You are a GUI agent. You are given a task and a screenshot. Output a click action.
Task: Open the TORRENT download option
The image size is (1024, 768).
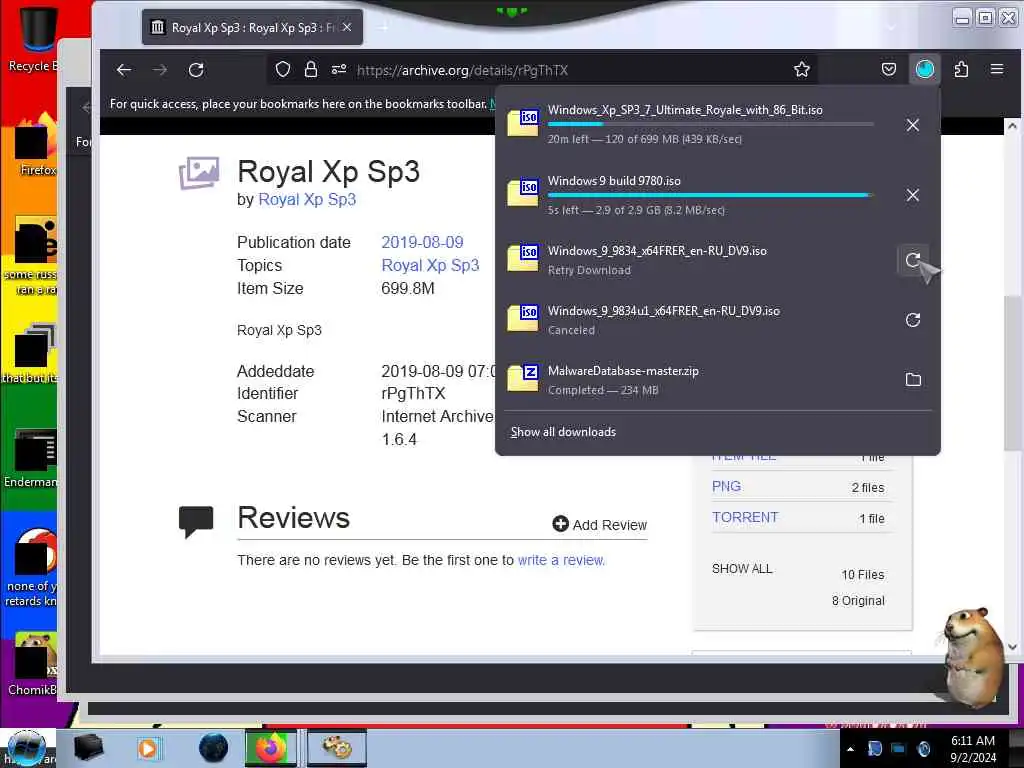(x=744, y=517)
